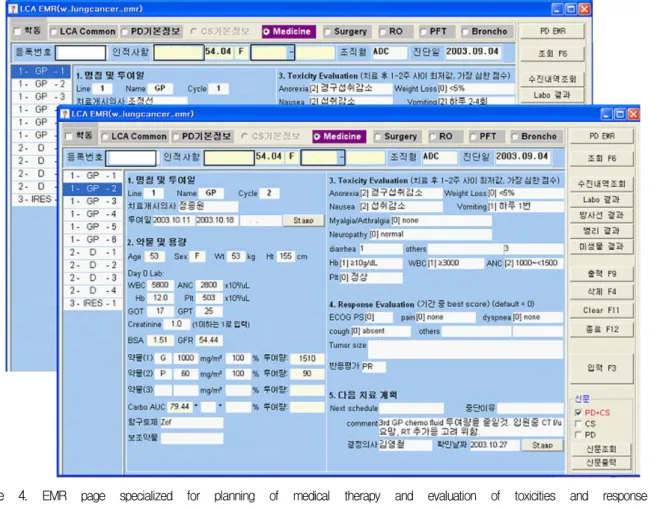This screenshot has height=509, width=657.
Task: Minimize the front LCA EMR window
Action: pos(607,114)
